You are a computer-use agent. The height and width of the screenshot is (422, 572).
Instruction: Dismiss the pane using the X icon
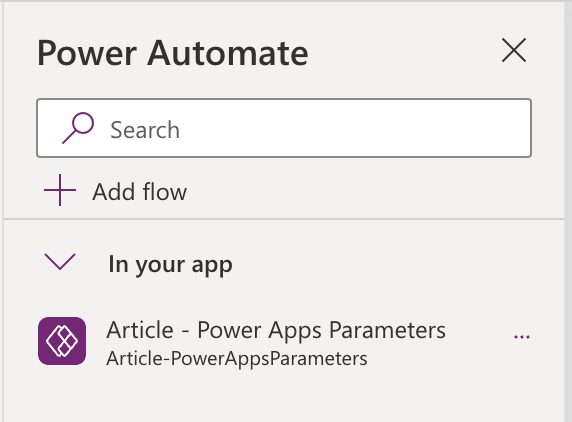[514, 50]
